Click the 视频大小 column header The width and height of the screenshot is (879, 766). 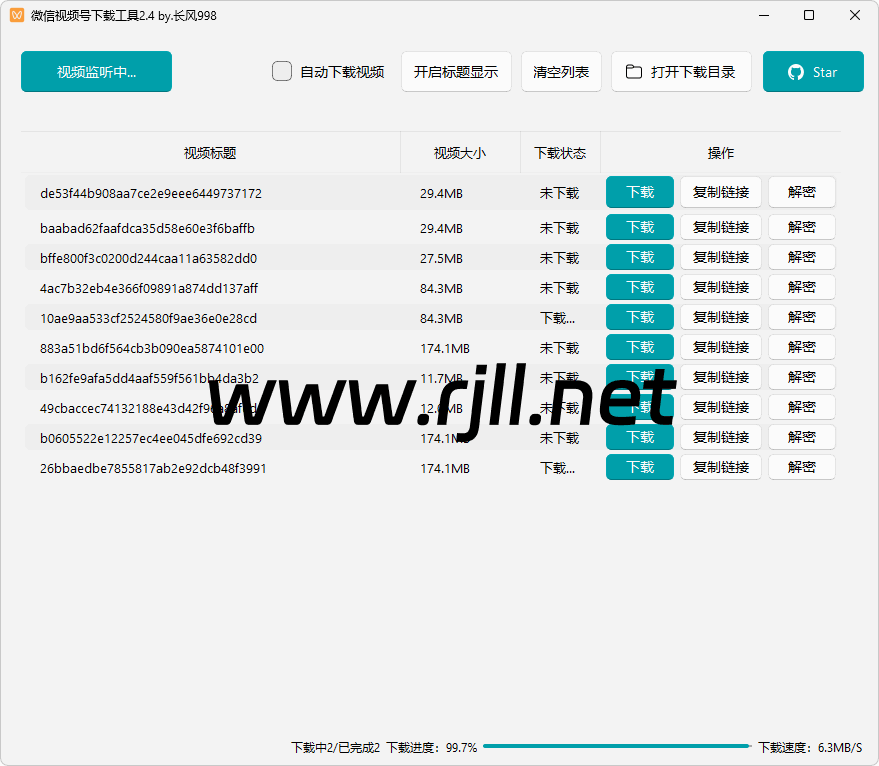coord(460,153)
